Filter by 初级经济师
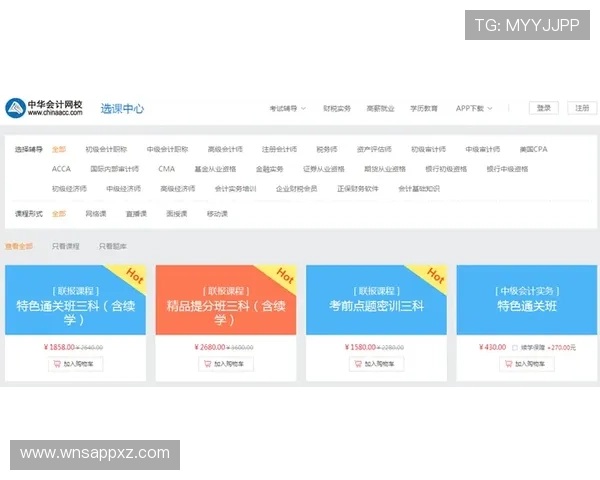This screenshot has width=600, height=480. tap(69, 189)
